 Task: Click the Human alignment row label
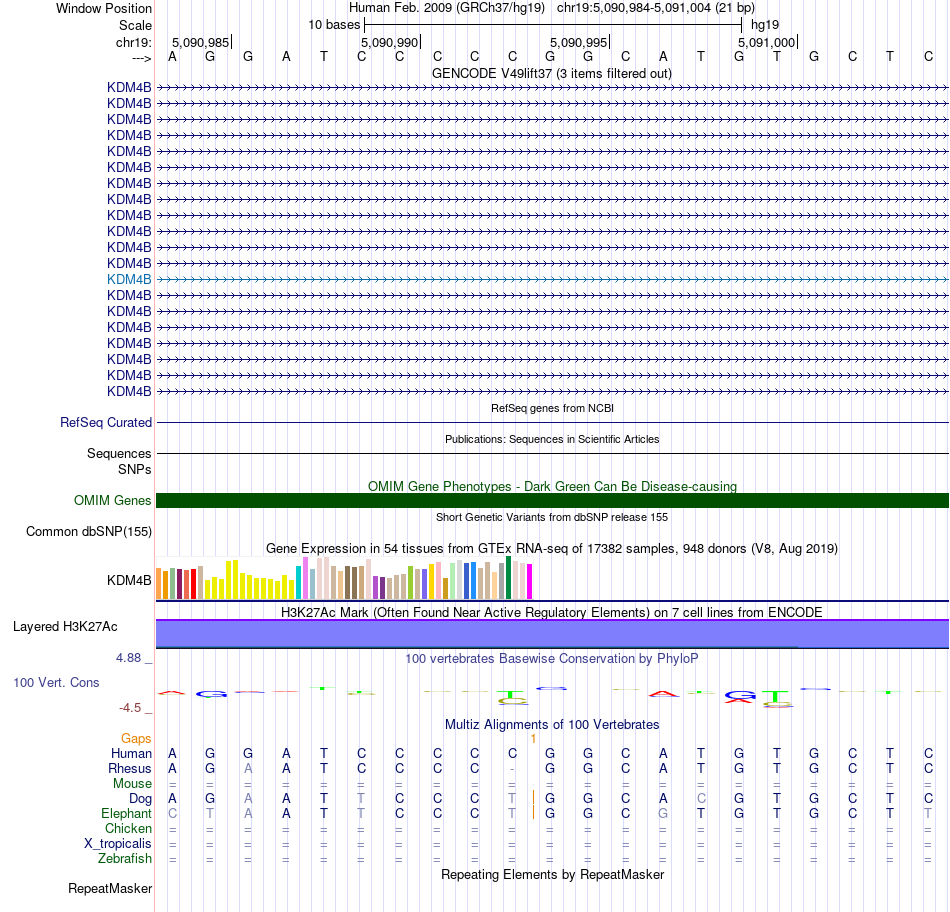click(x=131, y=753)
